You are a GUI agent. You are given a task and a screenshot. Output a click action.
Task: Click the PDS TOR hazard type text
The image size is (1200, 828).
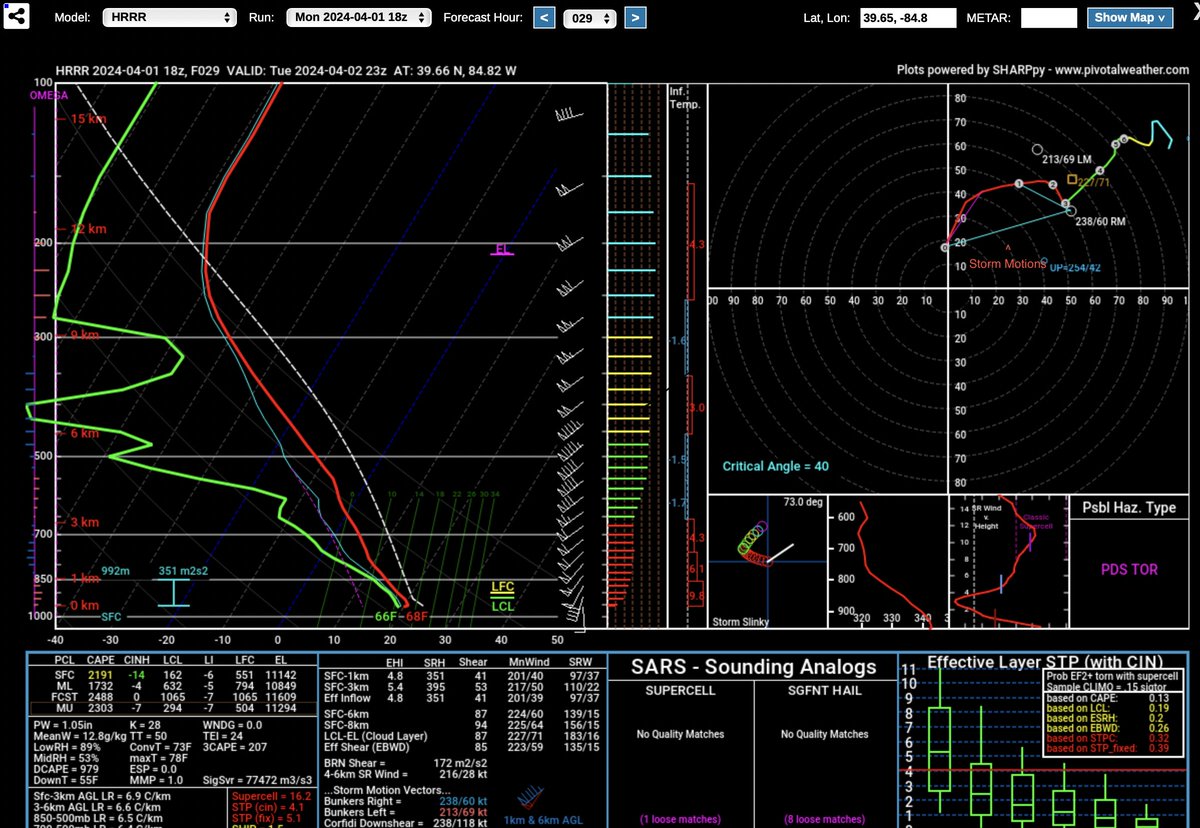[x=1129, y=569]
